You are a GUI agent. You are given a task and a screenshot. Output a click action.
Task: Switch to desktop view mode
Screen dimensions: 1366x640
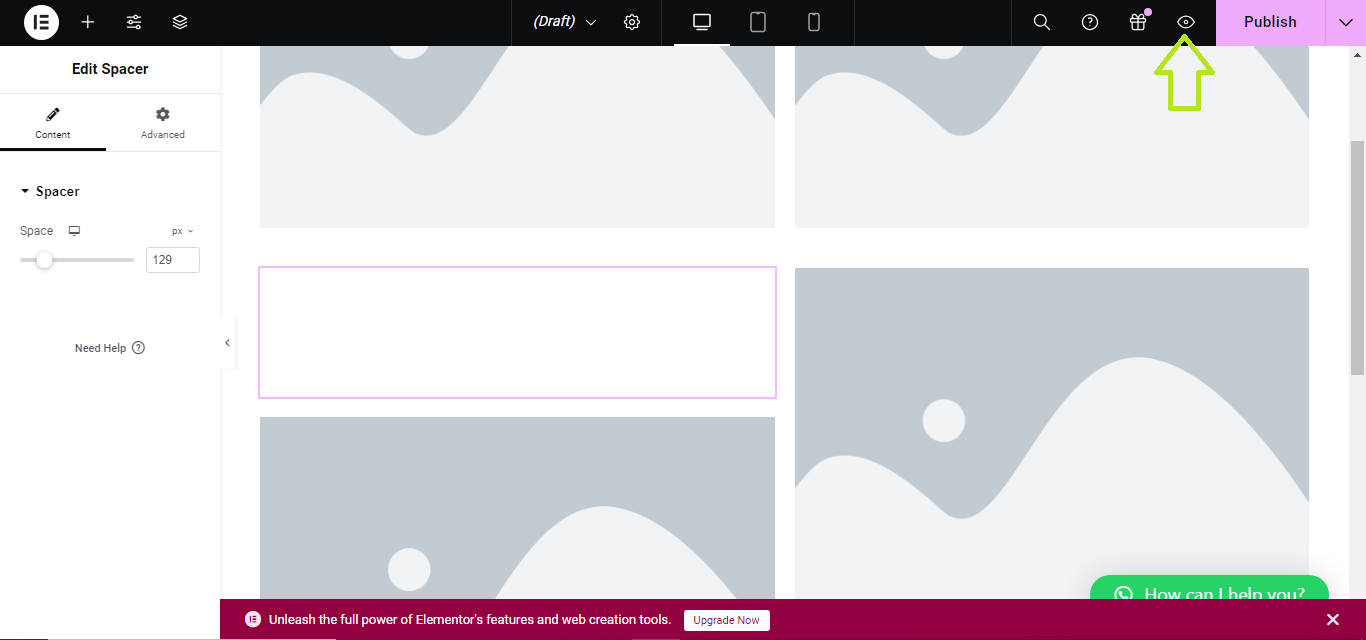point(702,22)
